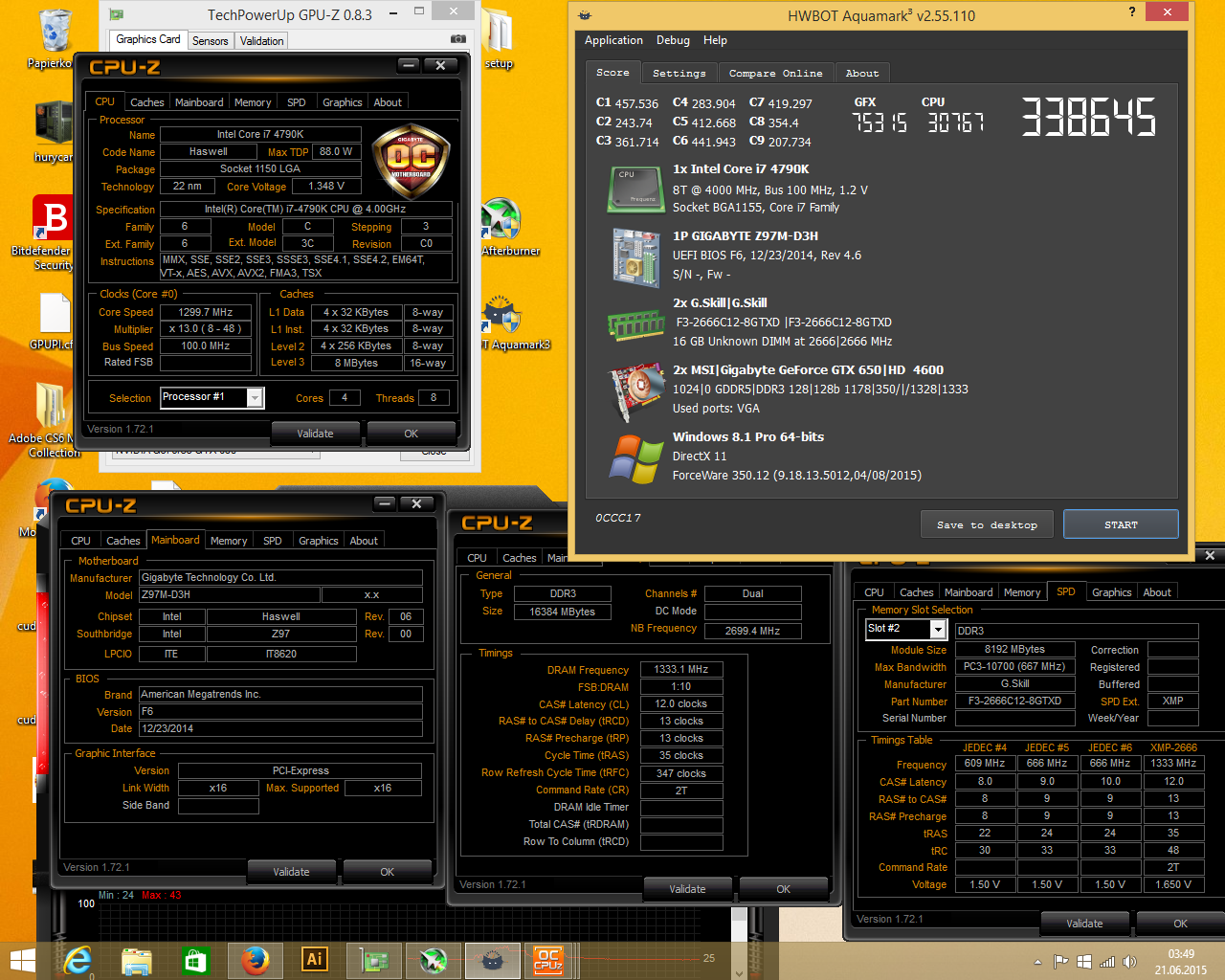
Task: Open the Windows Store taskbar icon
Action: [195, 960]
